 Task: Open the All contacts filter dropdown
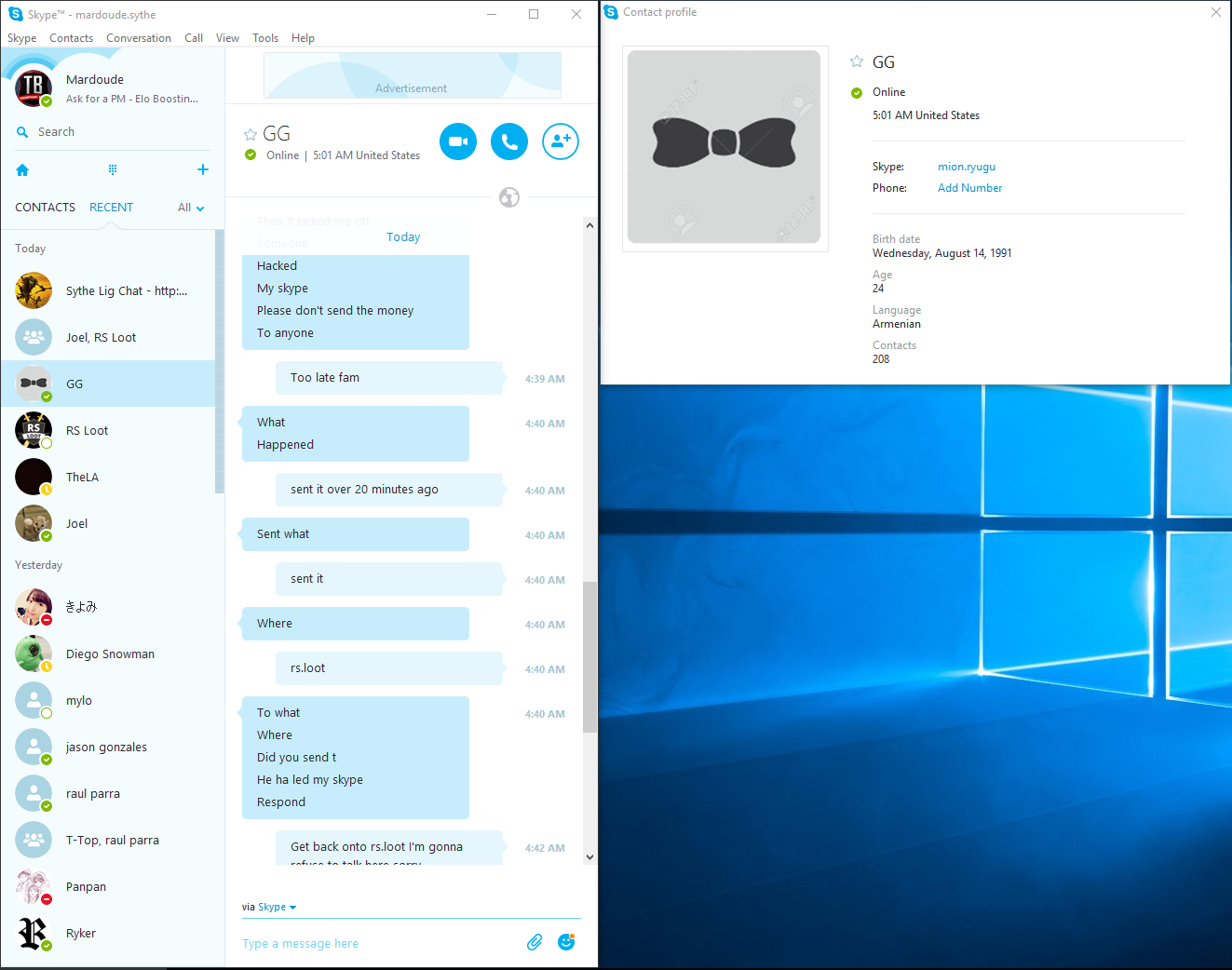point(191,208)
